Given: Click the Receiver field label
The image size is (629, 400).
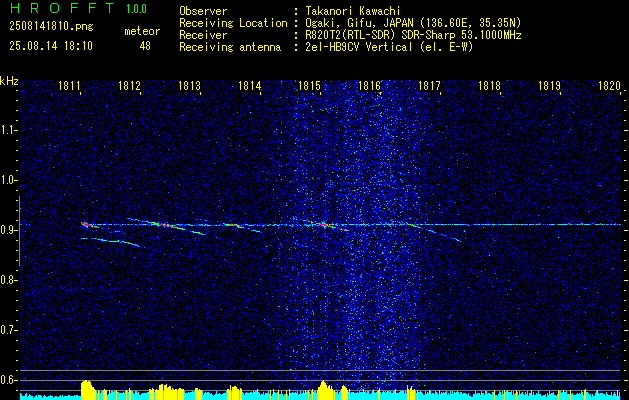Looking at the screenshot, I should (x=203, y=35).
